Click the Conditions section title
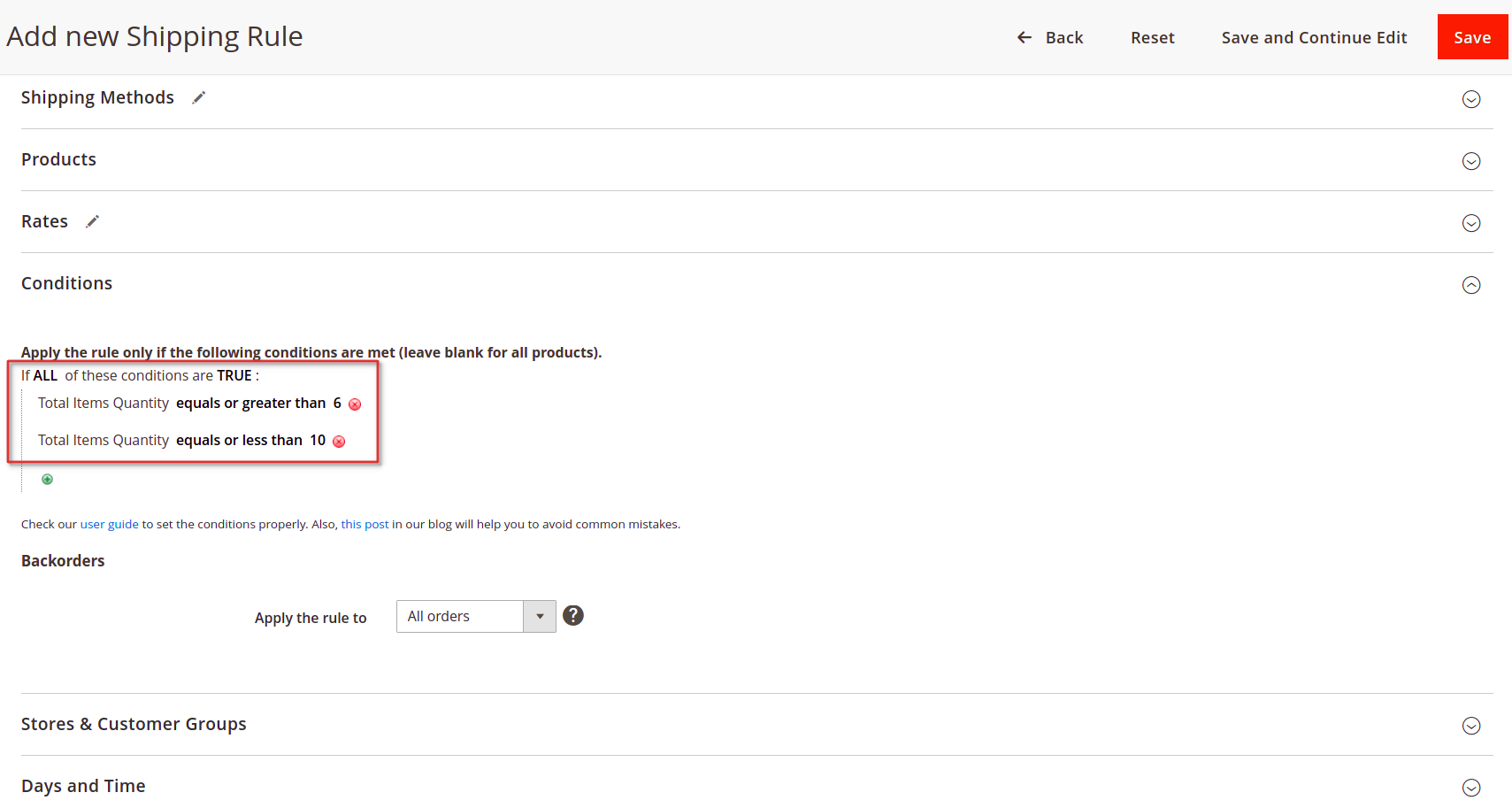This screenshot has width=1512, height=808. (66, 283)
